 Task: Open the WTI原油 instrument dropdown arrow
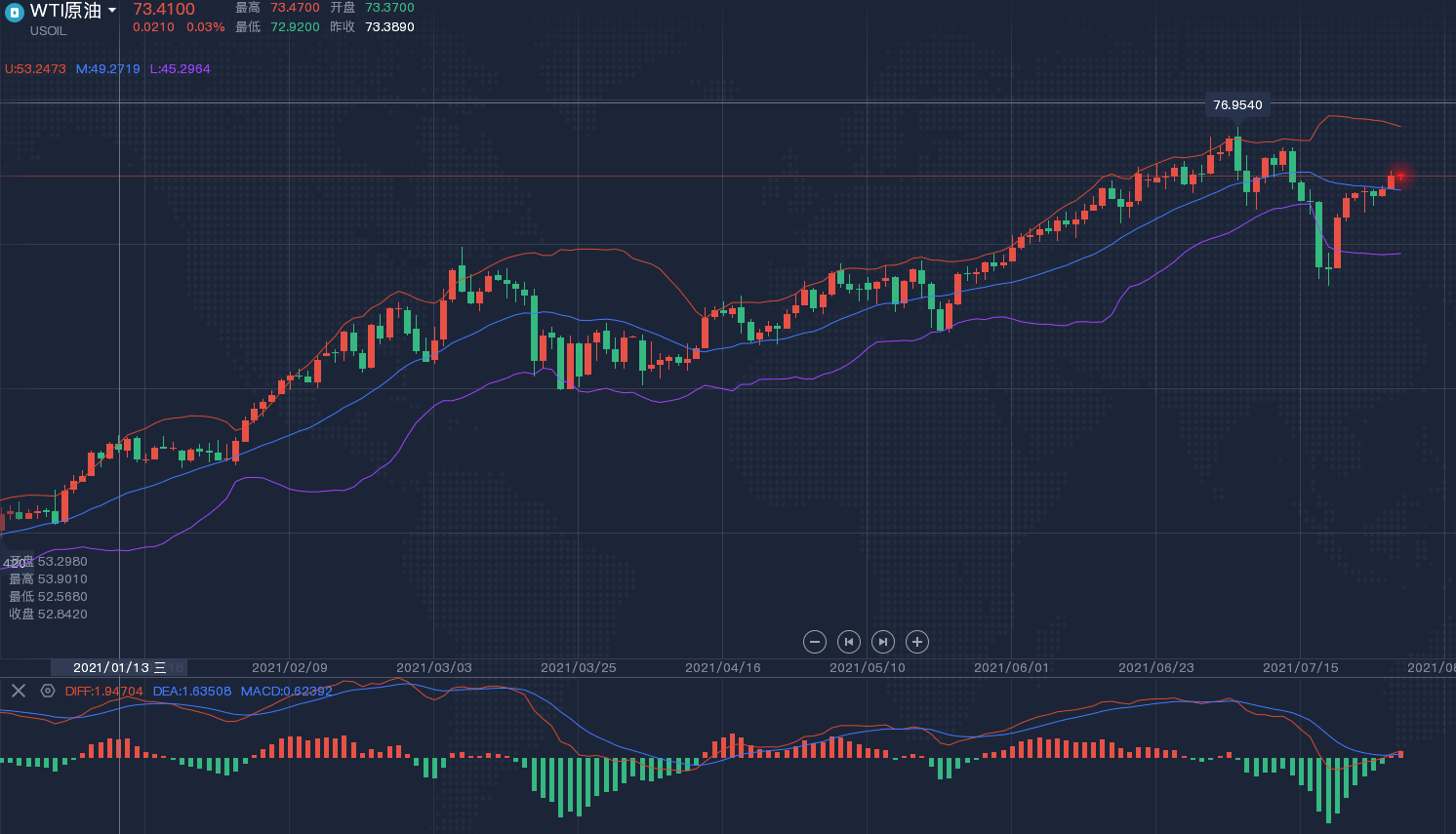coord(112,11)
